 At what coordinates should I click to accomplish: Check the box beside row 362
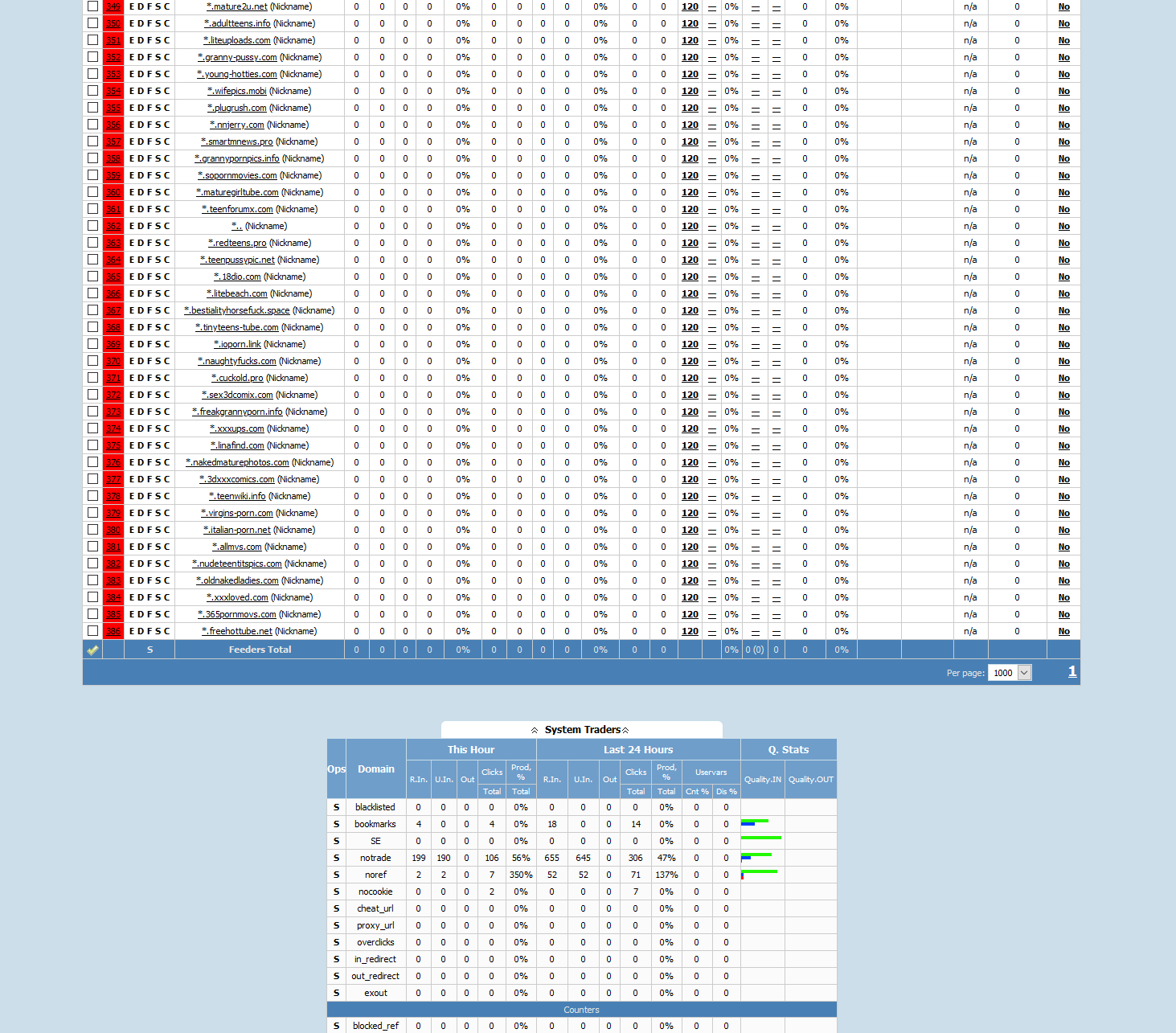(93, 226)
